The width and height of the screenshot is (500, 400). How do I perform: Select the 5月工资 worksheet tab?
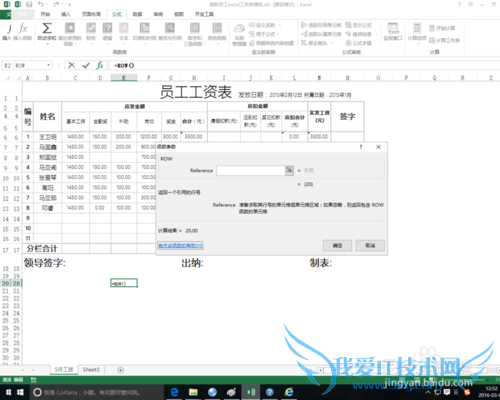pos(64,370)
